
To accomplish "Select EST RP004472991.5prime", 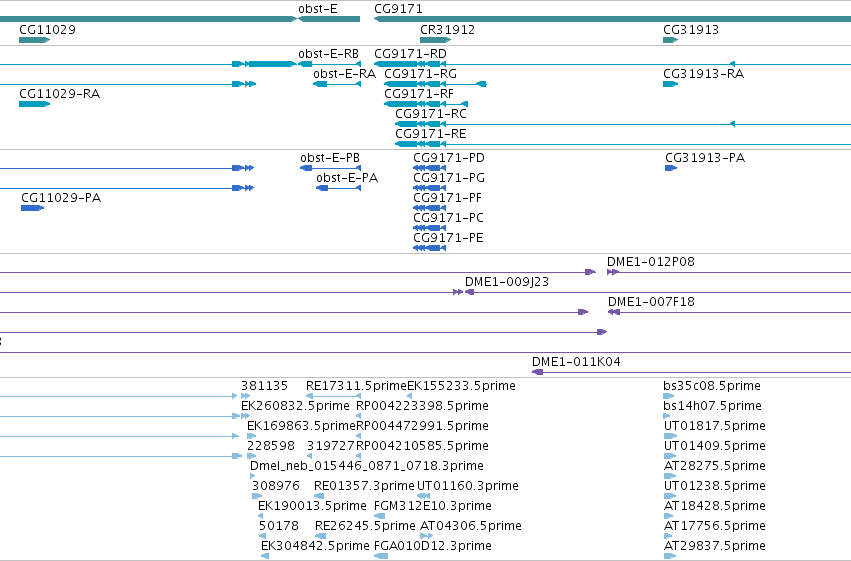I will pyautogui.click(x=422, y=426).
